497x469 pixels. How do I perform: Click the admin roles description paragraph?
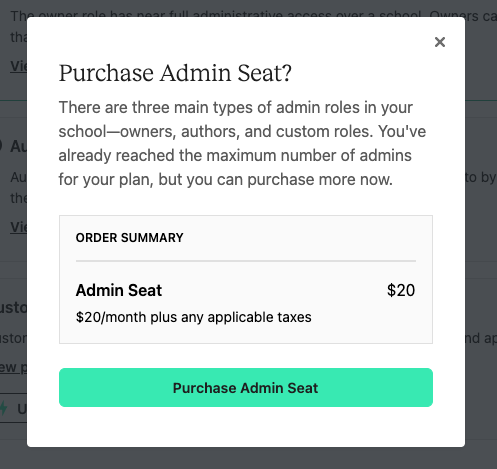tap(242, 143)
